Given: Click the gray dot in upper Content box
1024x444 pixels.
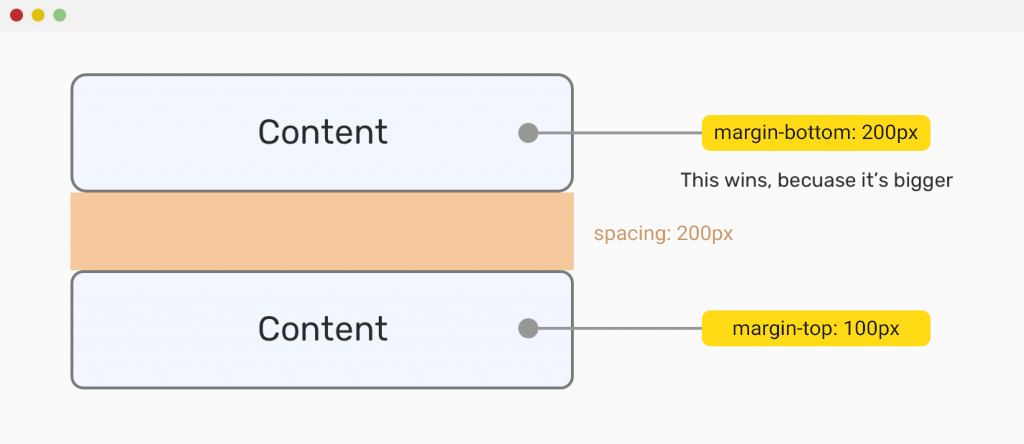Looking at the screenshot, I should click(529, 133).
